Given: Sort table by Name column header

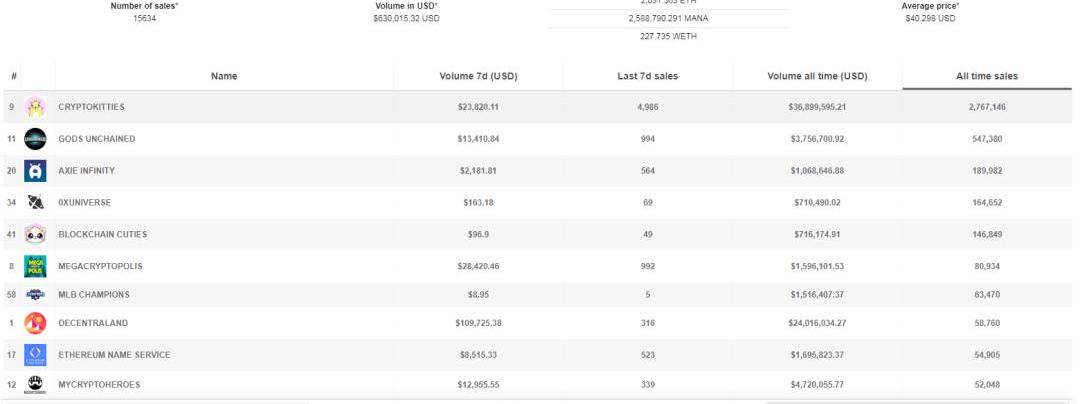Looking at the screenshot, I should tap(224, 76).
